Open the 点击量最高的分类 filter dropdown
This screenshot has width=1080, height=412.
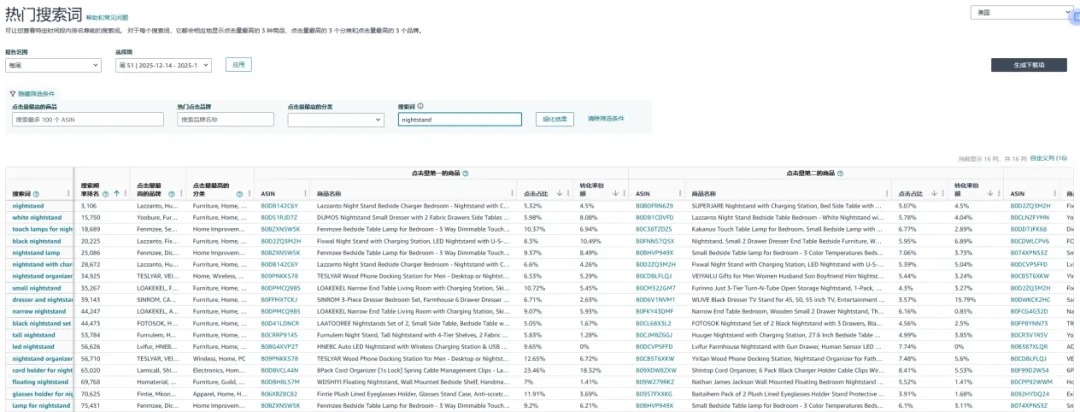(x=335, y=119)
